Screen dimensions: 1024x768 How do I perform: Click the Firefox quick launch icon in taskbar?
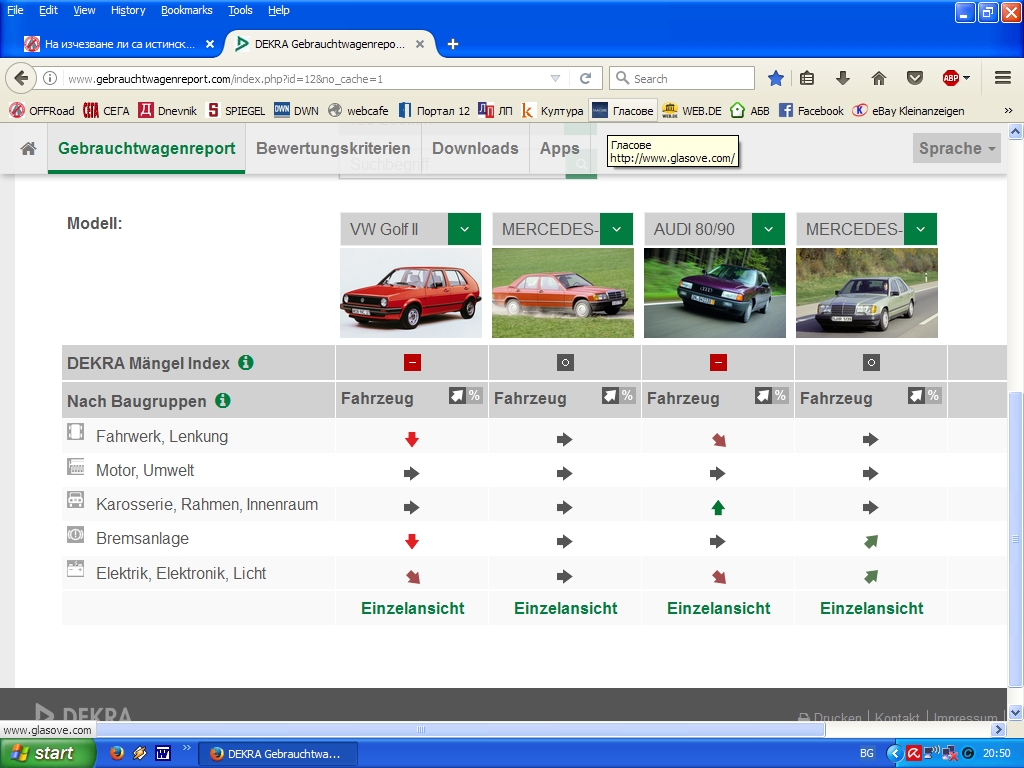point(117,753)
